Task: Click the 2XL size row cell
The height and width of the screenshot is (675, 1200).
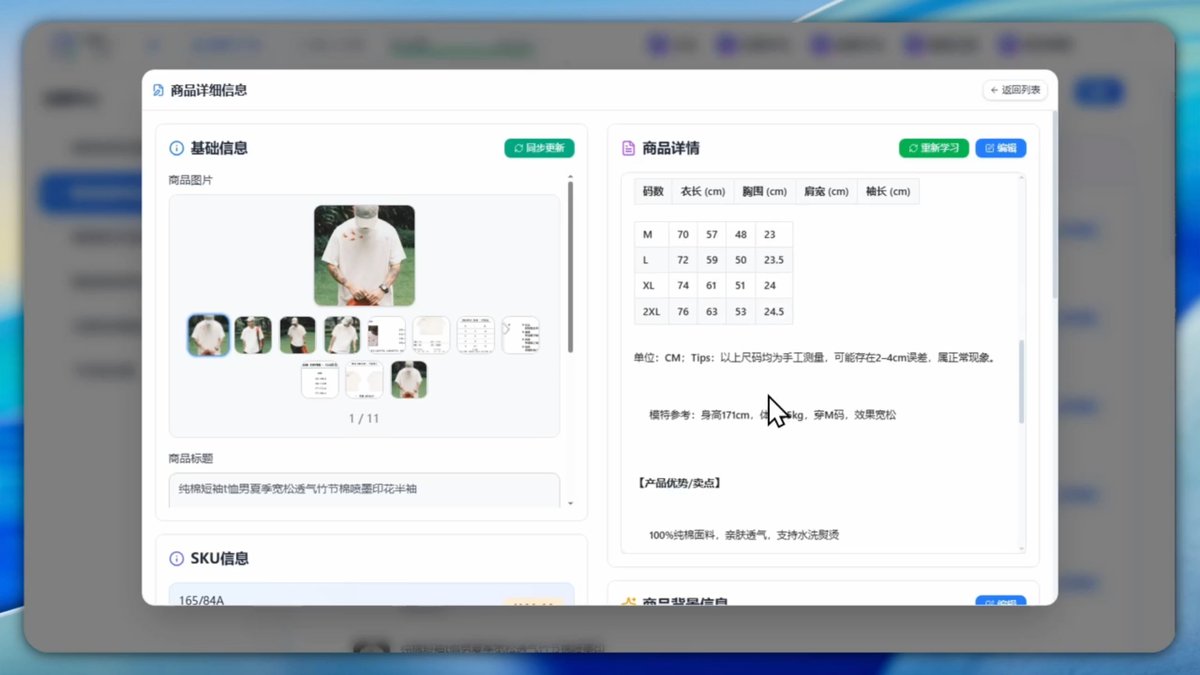Action: [652, 311]
